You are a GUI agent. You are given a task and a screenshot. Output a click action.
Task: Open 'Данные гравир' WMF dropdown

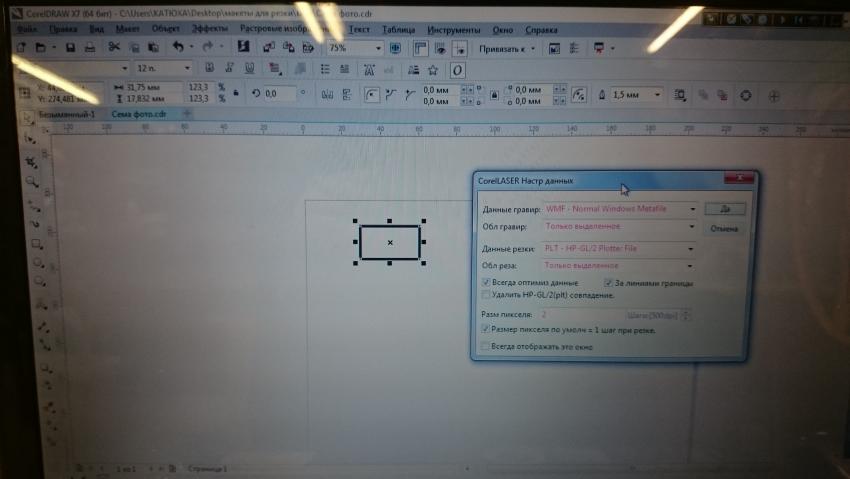click(x=690, y=209)
